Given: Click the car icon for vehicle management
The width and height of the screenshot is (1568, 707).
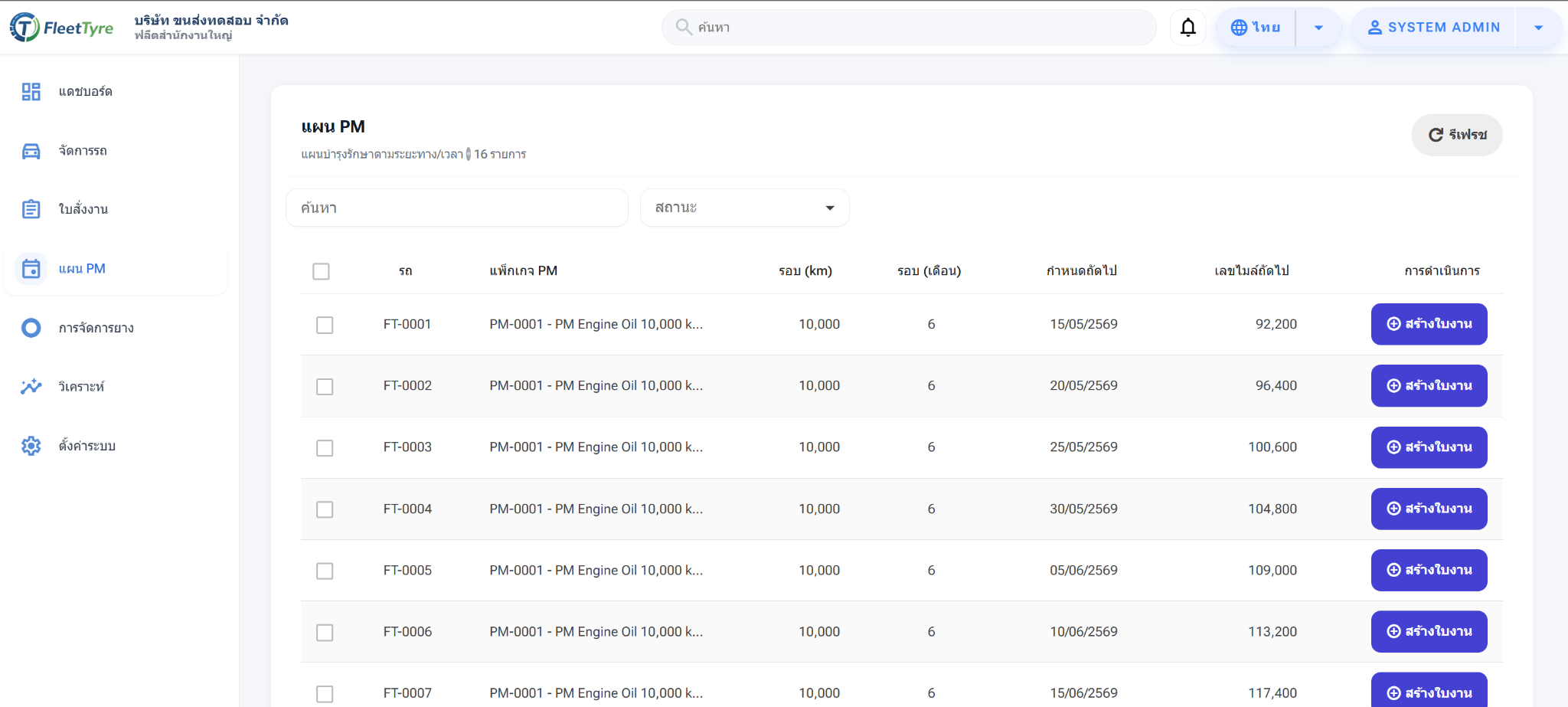Looking at the screenshot, I should tap(31, 151).
